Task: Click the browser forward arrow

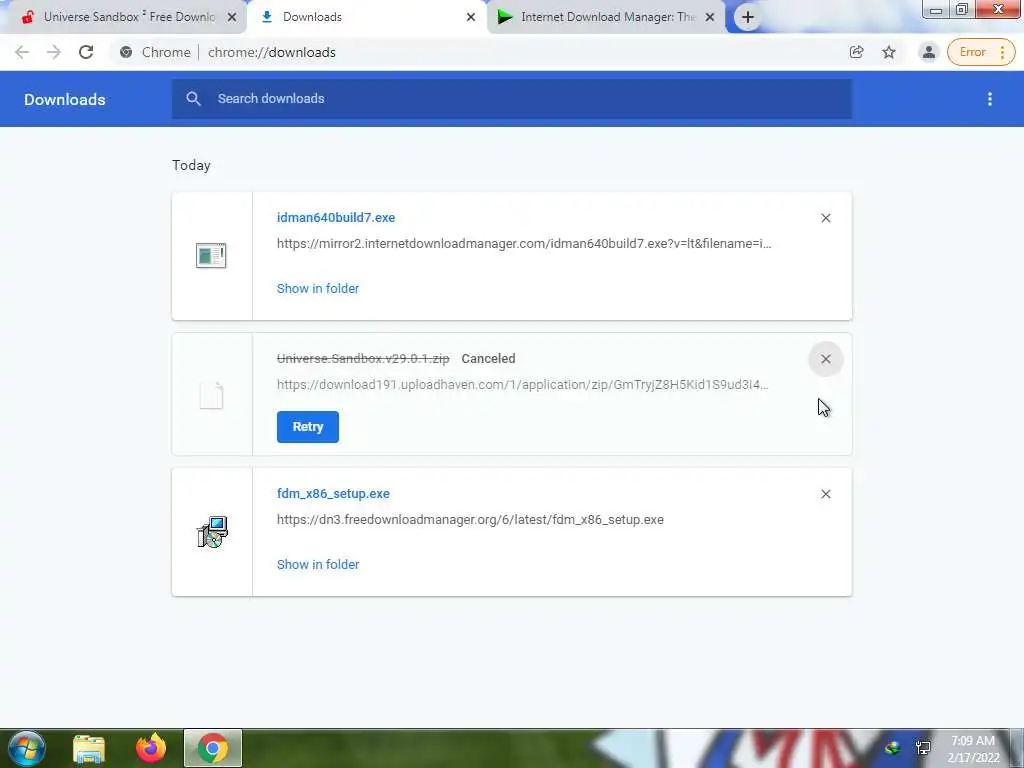Action: point(54,52)
